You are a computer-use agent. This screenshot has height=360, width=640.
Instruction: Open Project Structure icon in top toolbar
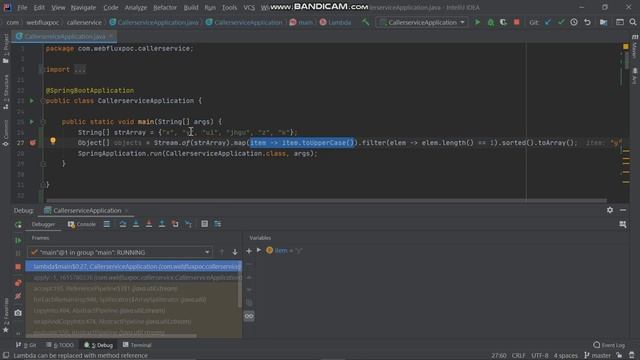(603, 22)
